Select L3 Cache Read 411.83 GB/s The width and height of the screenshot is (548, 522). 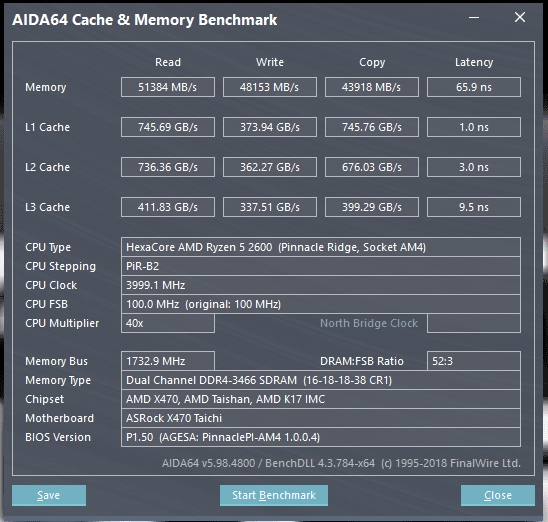tap(168, 207)
